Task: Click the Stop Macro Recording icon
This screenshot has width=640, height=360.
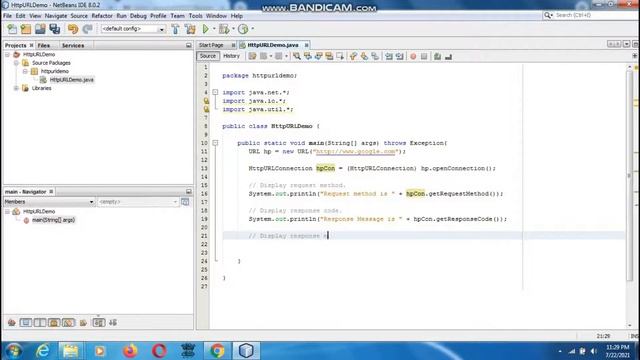Action: click(424, 56)
